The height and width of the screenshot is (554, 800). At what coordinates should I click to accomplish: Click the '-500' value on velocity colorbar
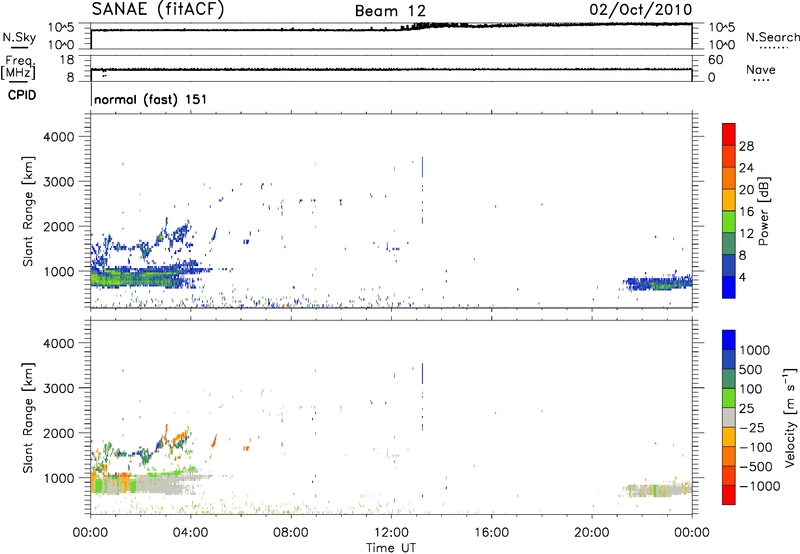[756, 467]
